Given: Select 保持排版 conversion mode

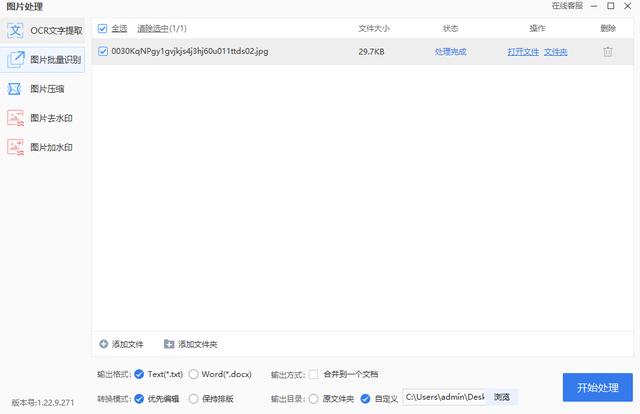Looking at the screenshot, I should [193, 398].
